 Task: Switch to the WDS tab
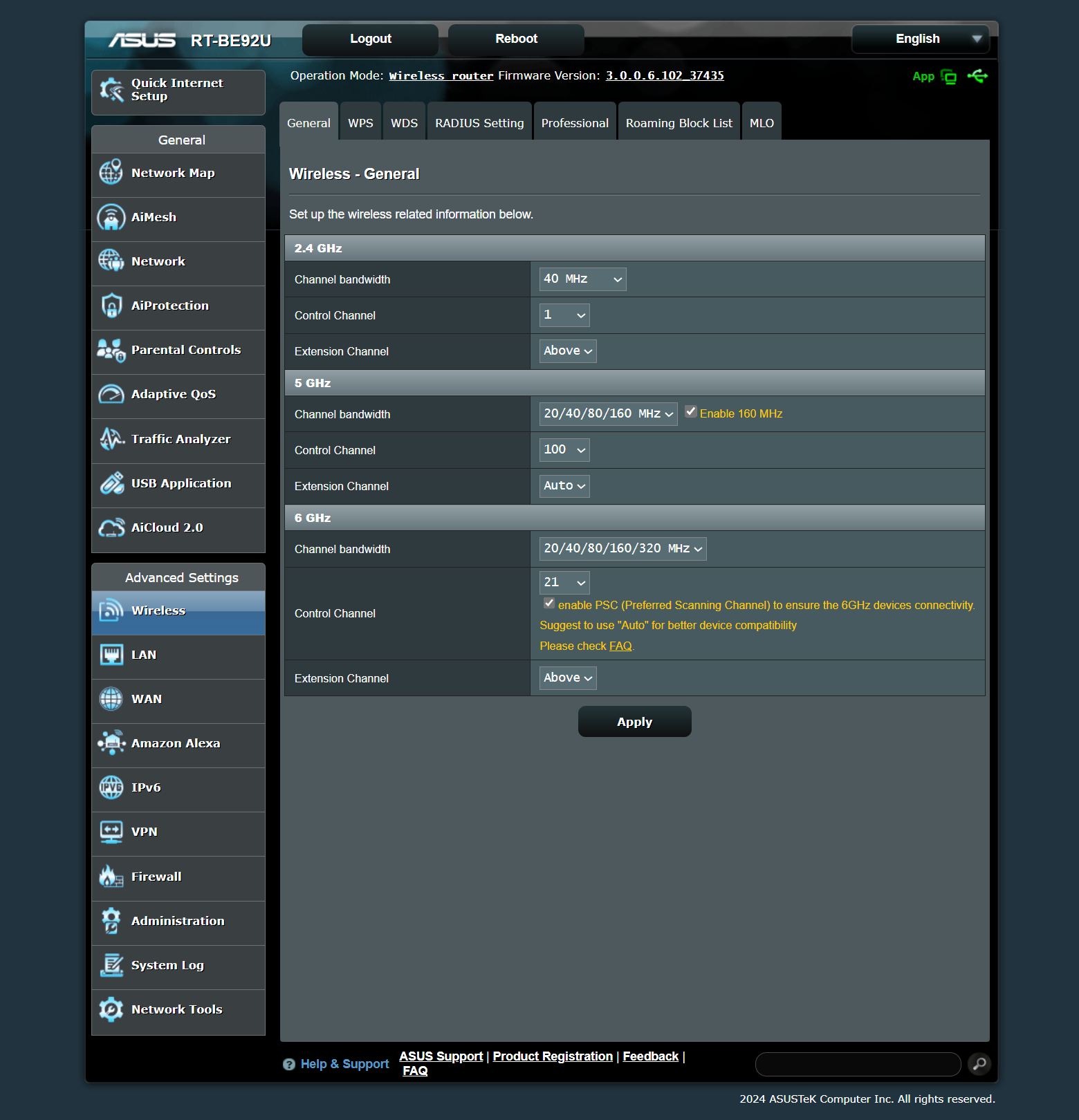point(404,122)
